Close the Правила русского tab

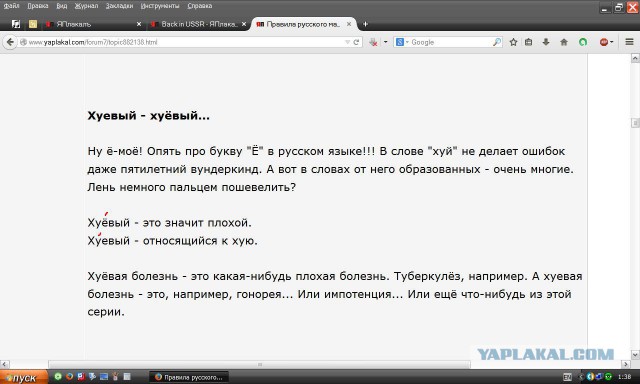349,24
